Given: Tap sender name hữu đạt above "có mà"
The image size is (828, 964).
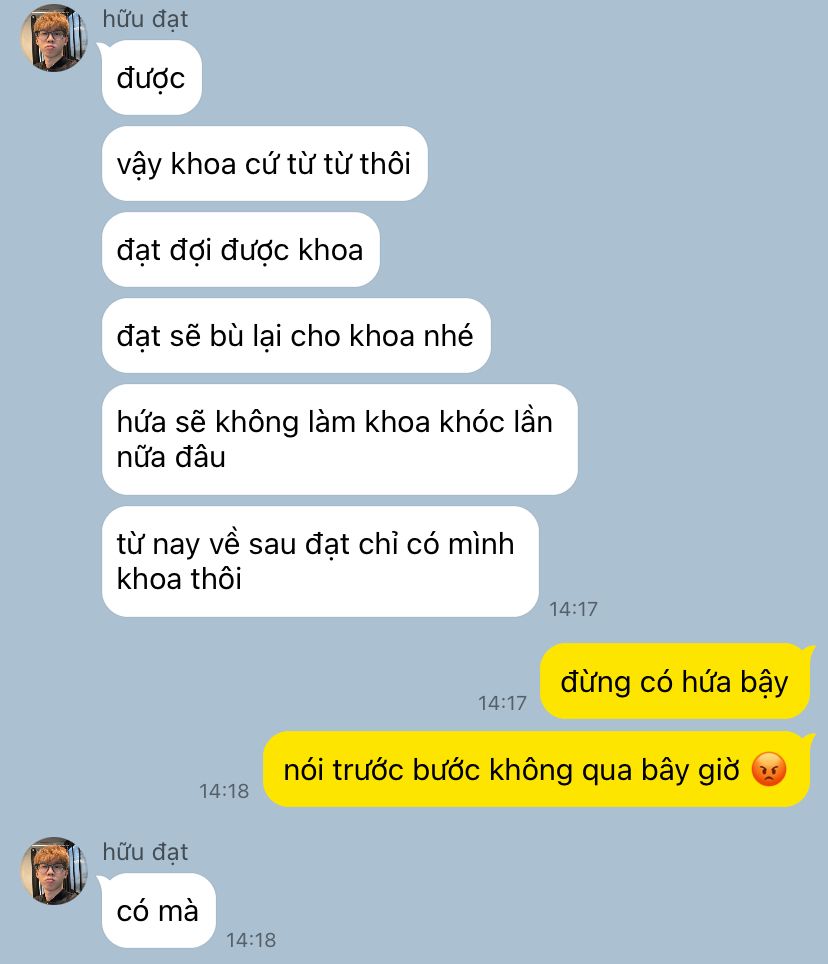Looking at the screenshot, I should click(145, 852).
